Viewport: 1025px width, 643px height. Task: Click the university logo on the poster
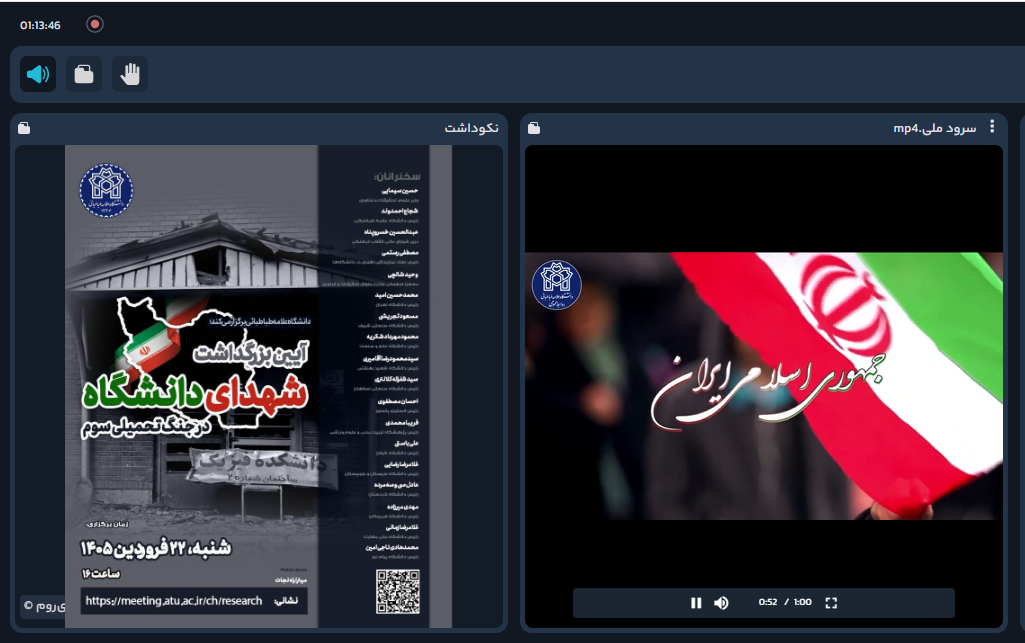(106, 190)
